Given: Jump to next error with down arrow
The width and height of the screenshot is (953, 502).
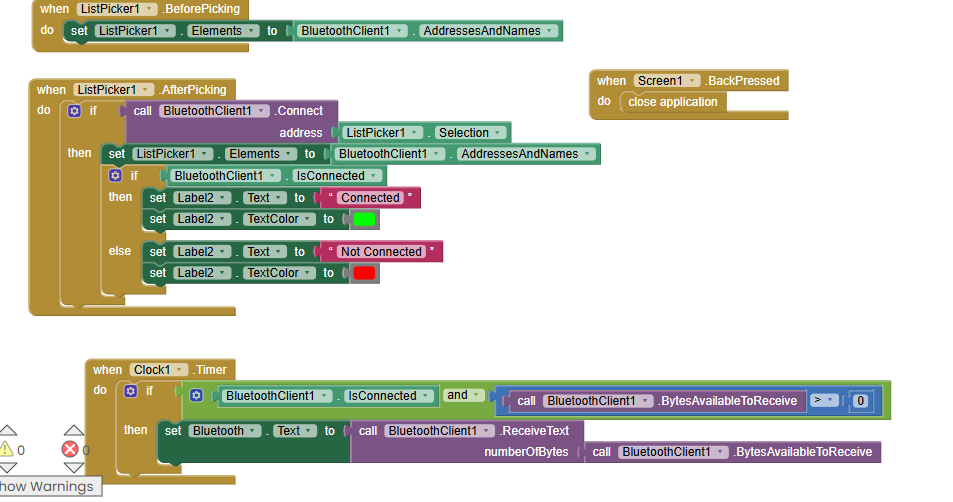Looking at the screenshot, I should 74,468.
